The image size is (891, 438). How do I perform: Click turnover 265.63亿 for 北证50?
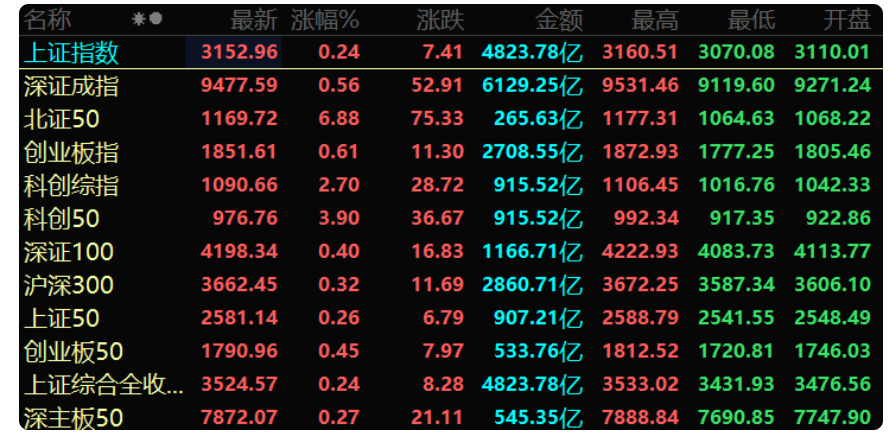point(539,119)
